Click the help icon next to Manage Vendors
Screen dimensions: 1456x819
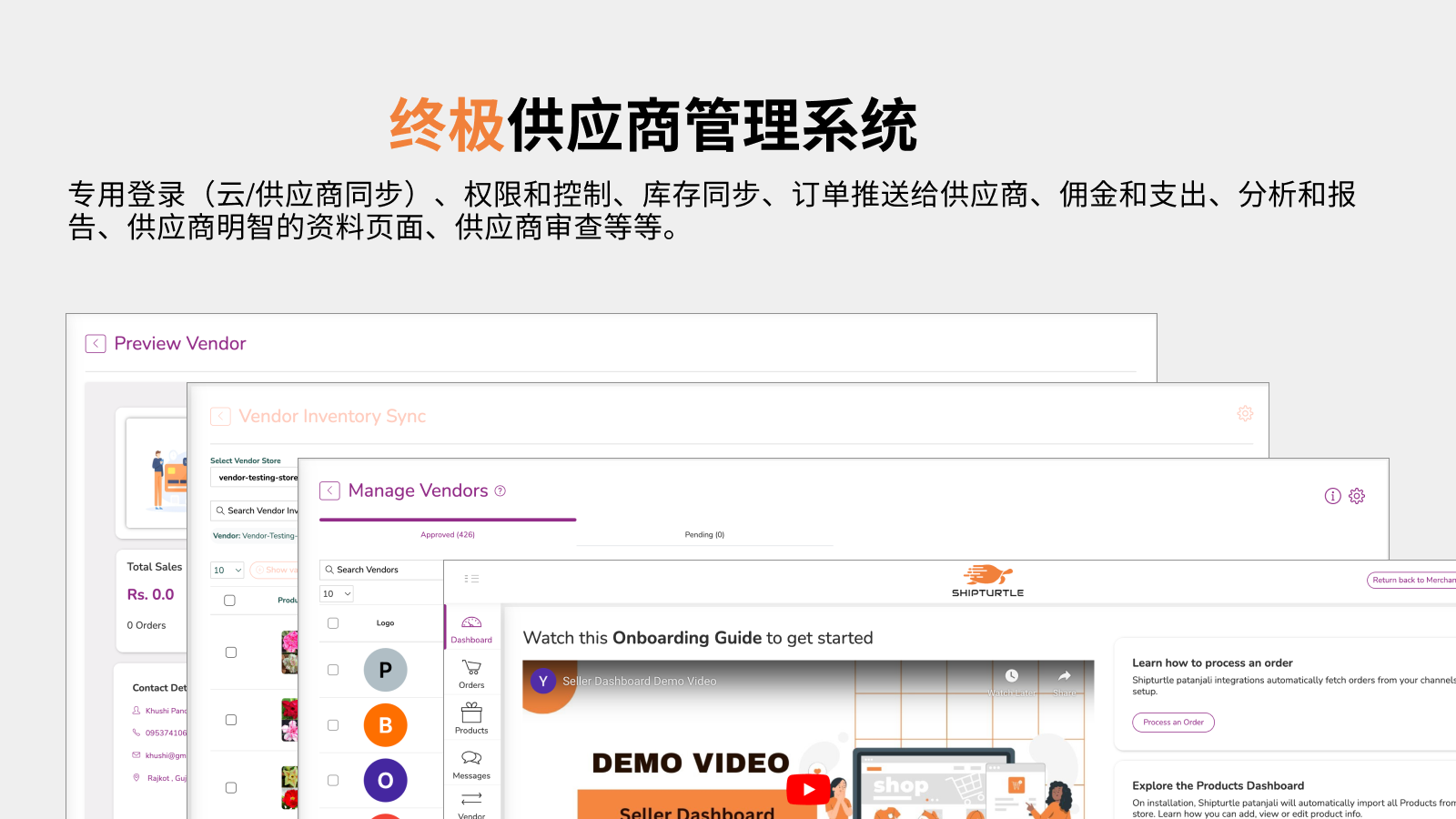click(x=500, y=490)
